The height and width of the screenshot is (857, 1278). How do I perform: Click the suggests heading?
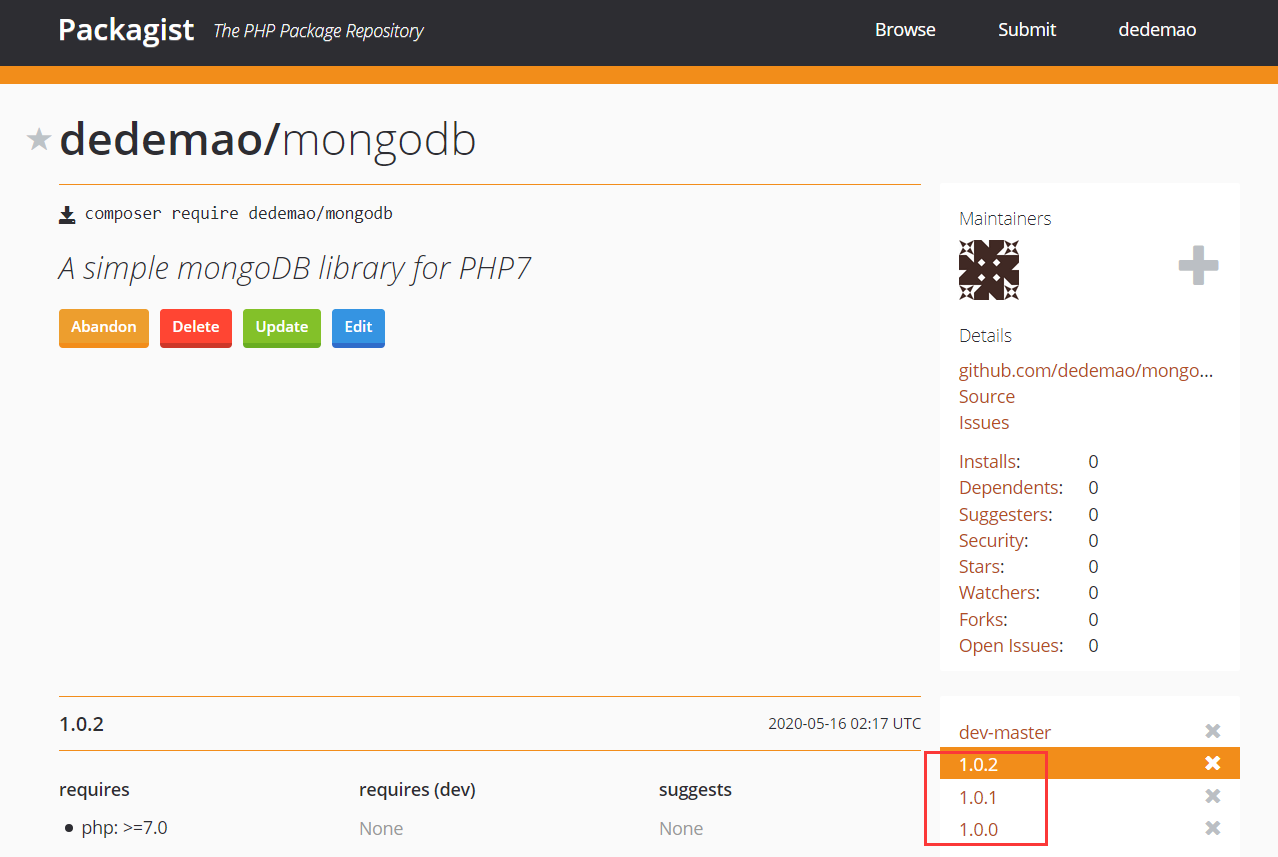695,790
